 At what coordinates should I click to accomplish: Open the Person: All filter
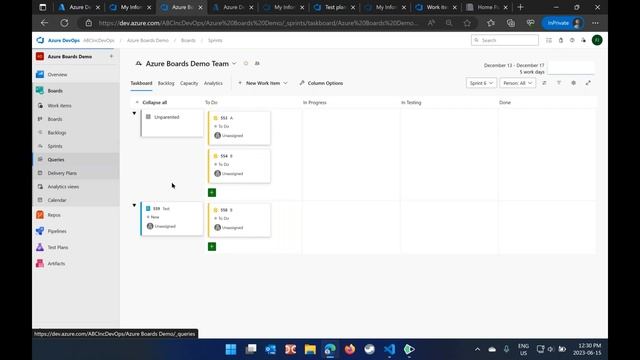point(517,83)
